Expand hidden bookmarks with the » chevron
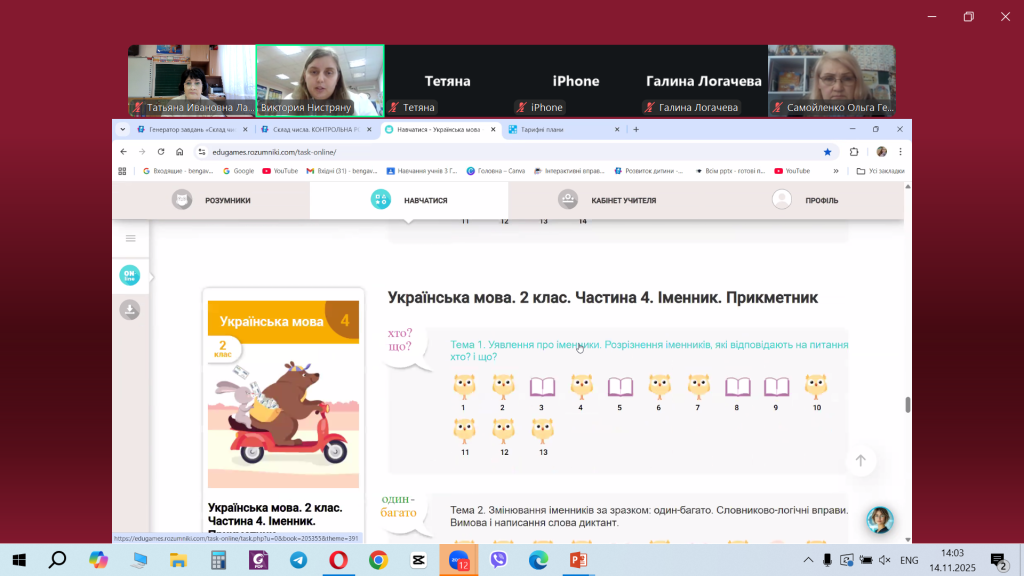 836,171
